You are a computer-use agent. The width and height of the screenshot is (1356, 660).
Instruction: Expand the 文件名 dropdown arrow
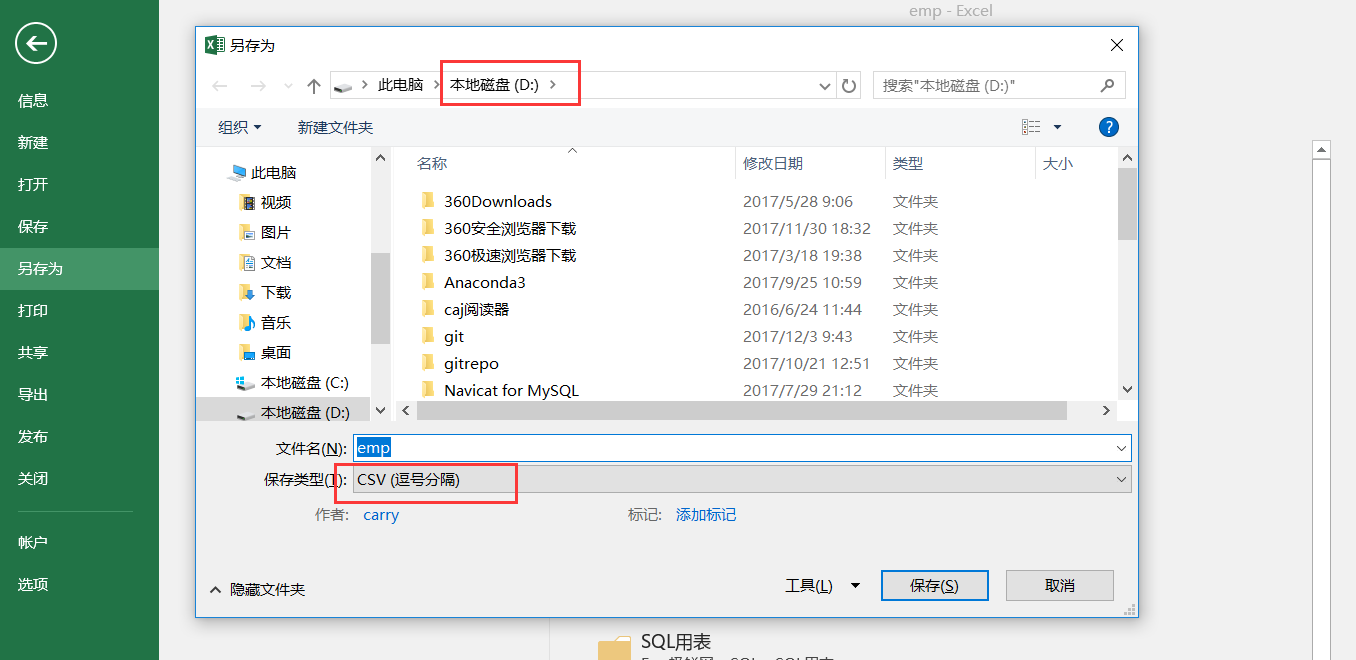tap(1121, 449)
